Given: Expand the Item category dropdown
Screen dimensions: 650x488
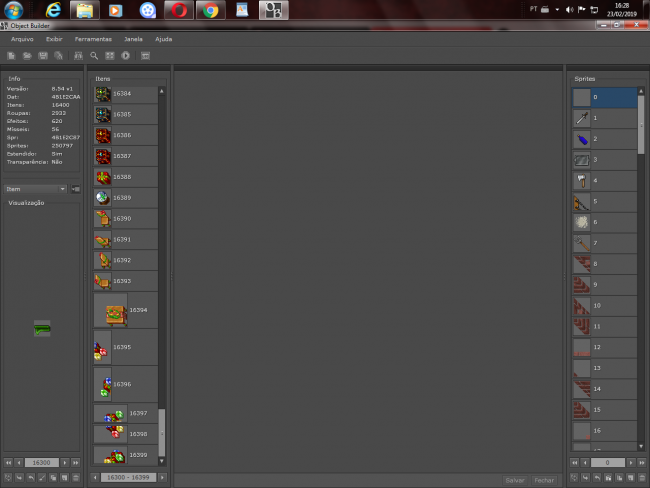Looking at the screenshot, I should [x=36, y=189].
